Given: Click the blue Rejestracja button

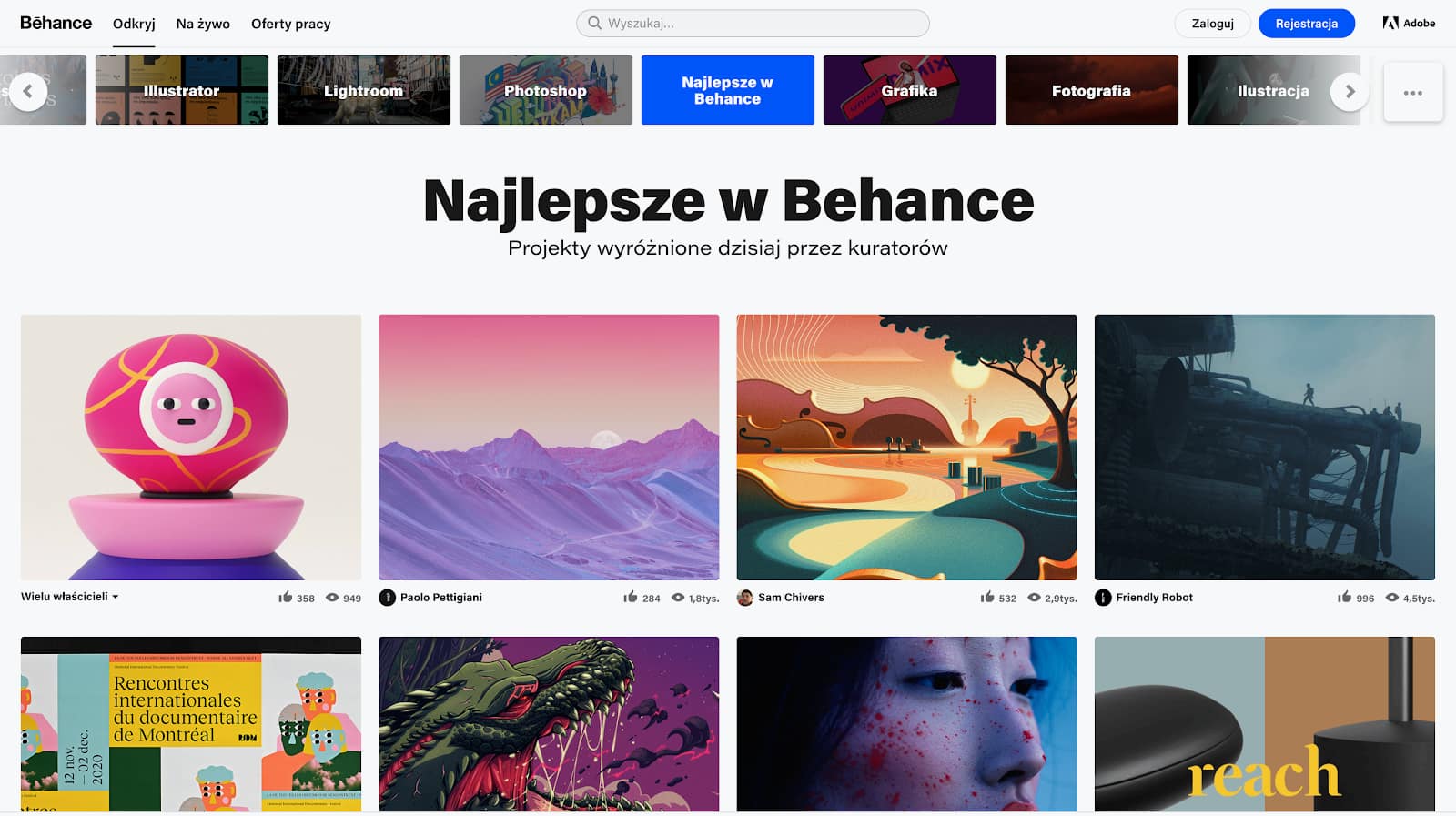Looking at the screenshot, I should [1307, 24].
